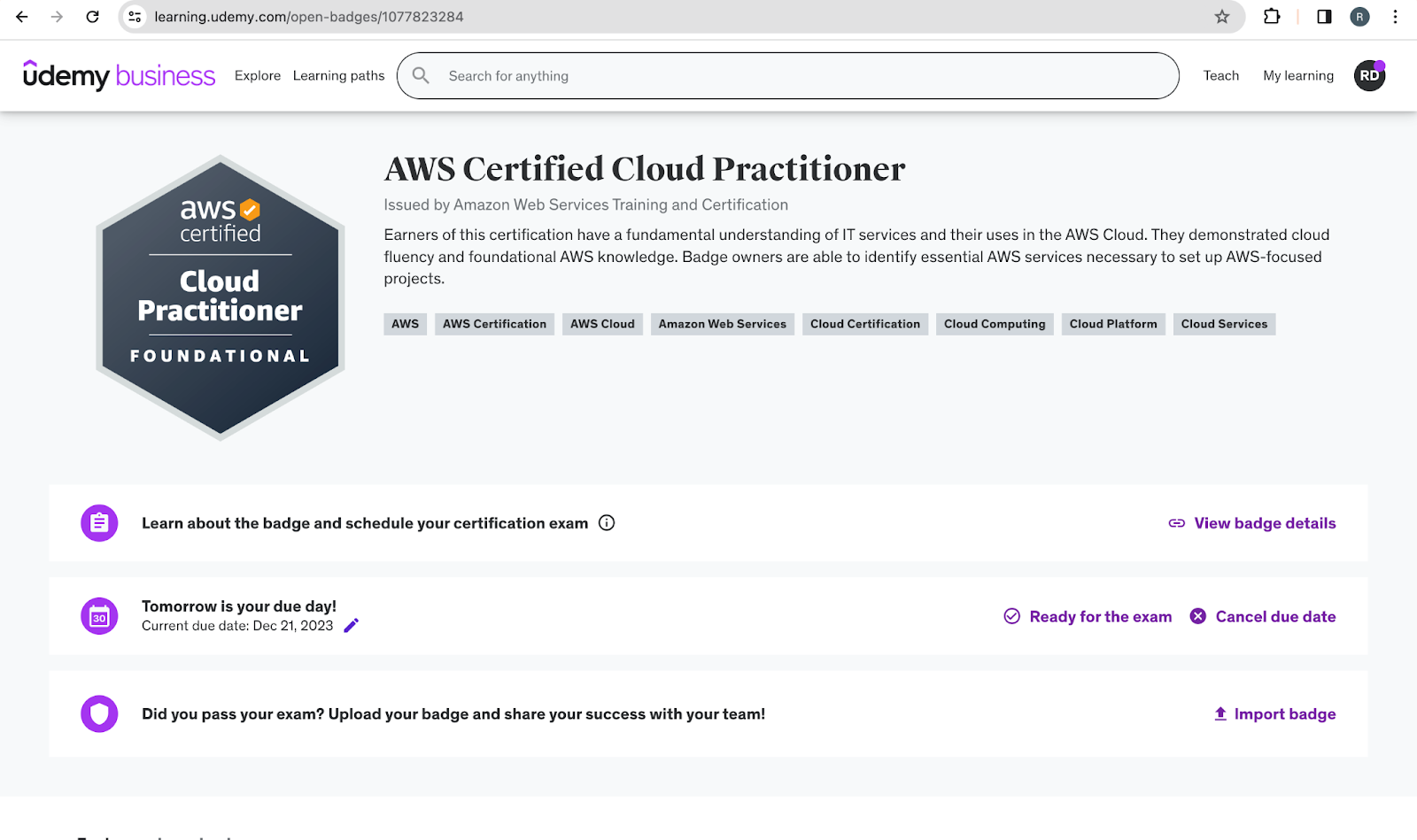
Task: Click the Teach link
Action: click(x=1221, y=76)
